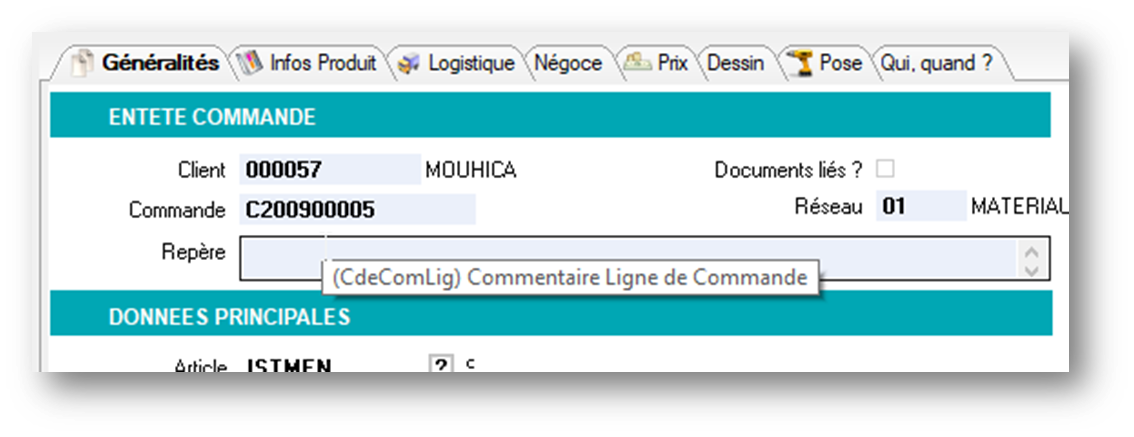This screenshot has height=437, width=1134.
Task: Click the Réseau code field 01
Action: click(x=920, y=206)
